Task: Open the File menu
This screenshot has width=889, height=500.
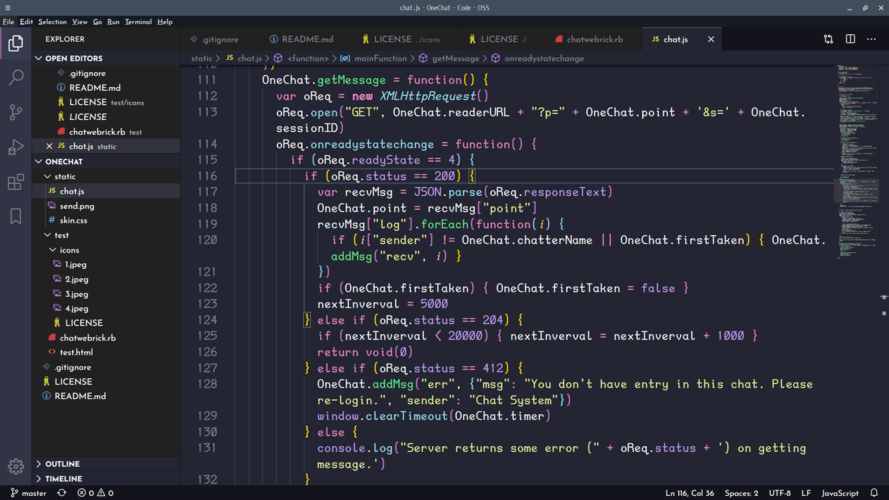Action: [9, 22]
